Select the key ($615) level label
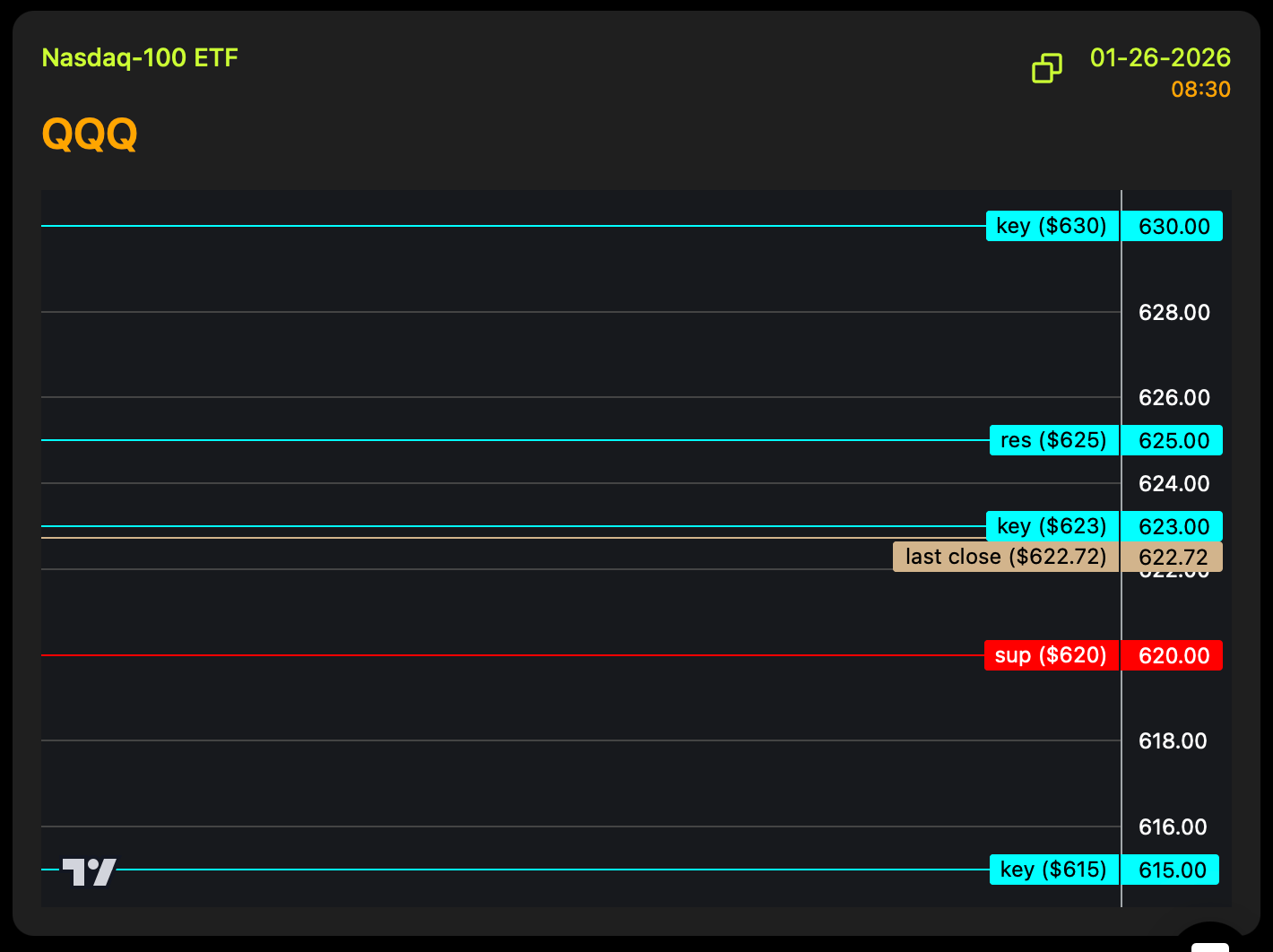 pos(1053,870)
